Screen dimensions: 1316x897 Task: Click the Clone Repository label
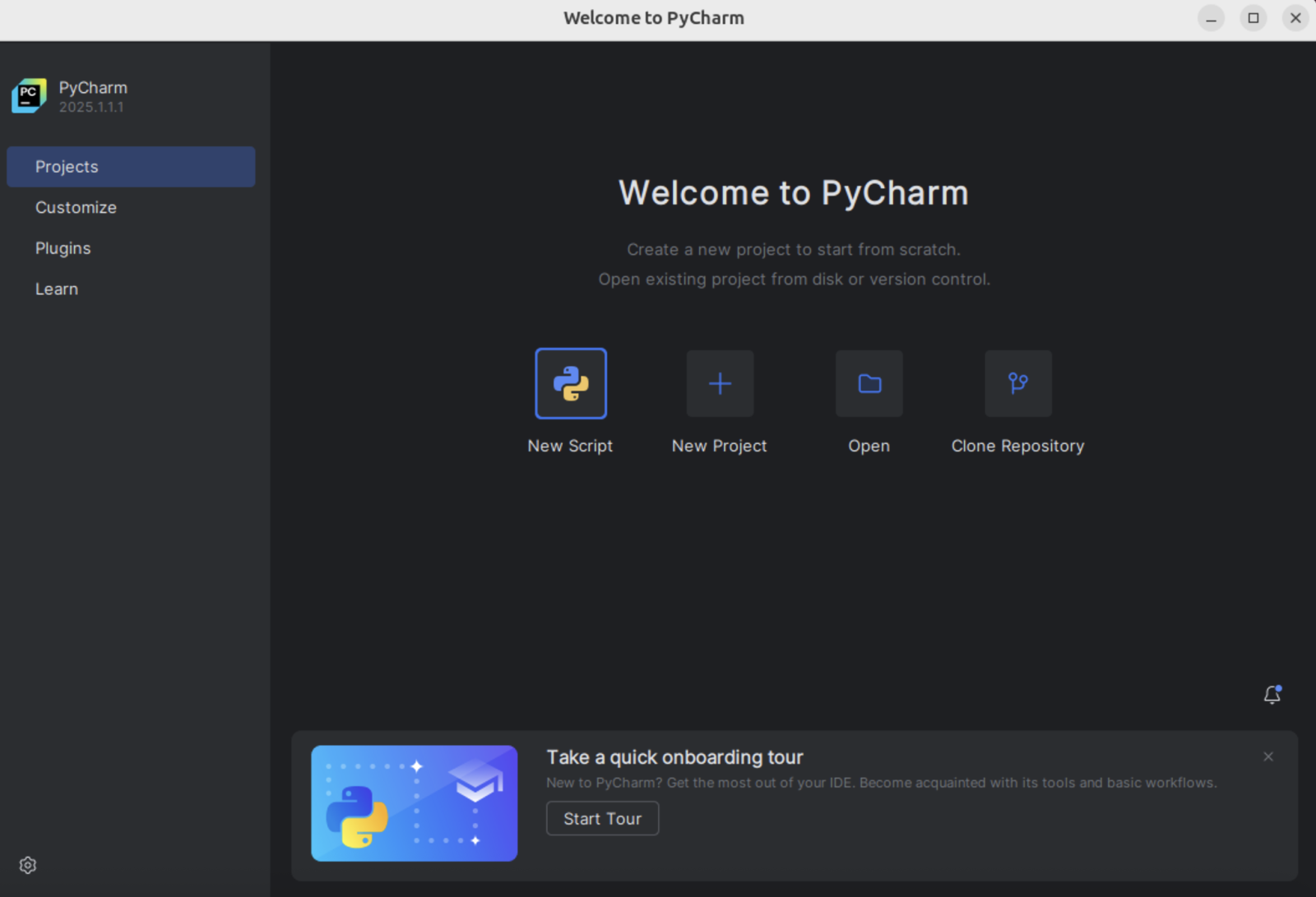pos(1018,446)
